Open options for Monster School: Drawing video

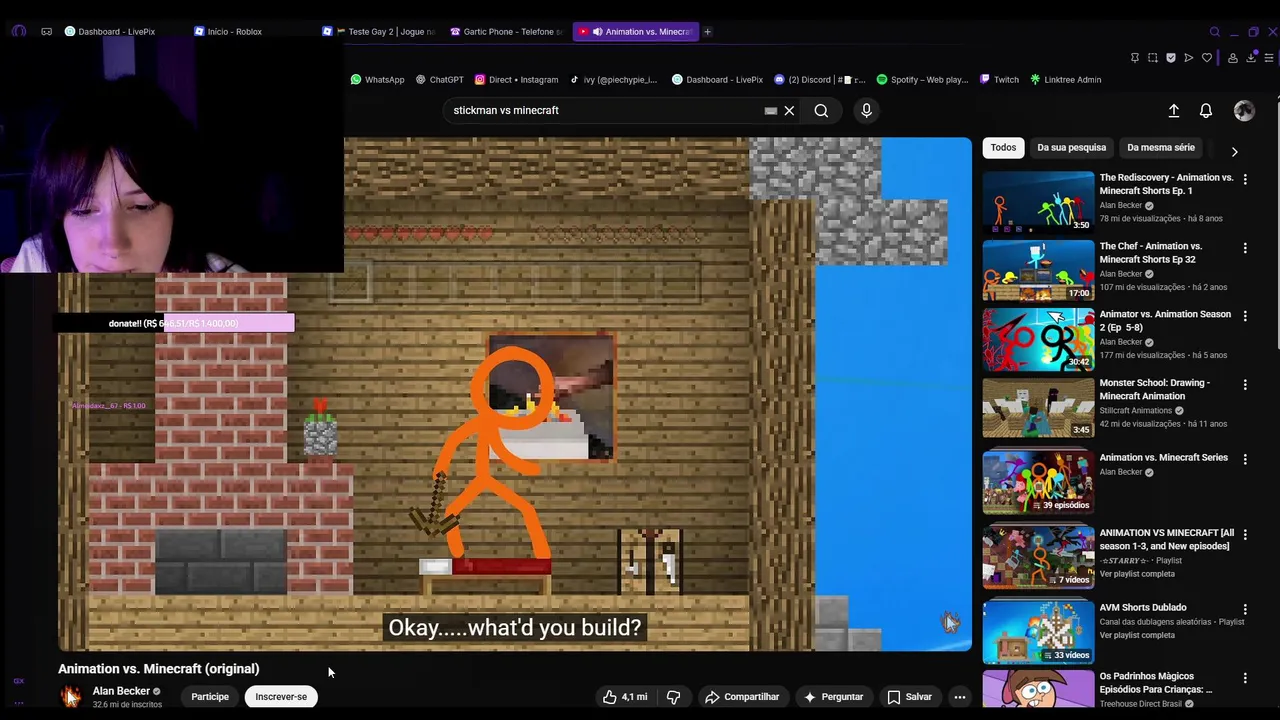pos(1245,384)
